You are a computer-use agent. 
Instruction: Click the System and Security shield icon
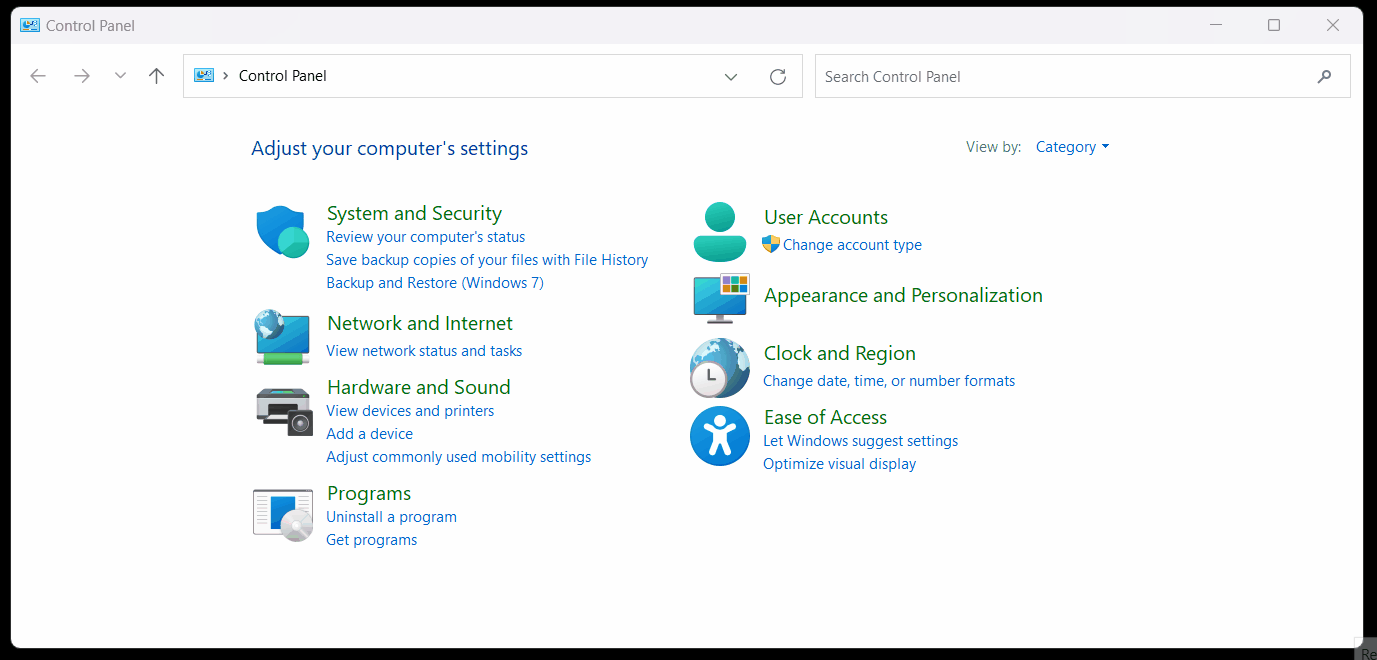(282, 232)
